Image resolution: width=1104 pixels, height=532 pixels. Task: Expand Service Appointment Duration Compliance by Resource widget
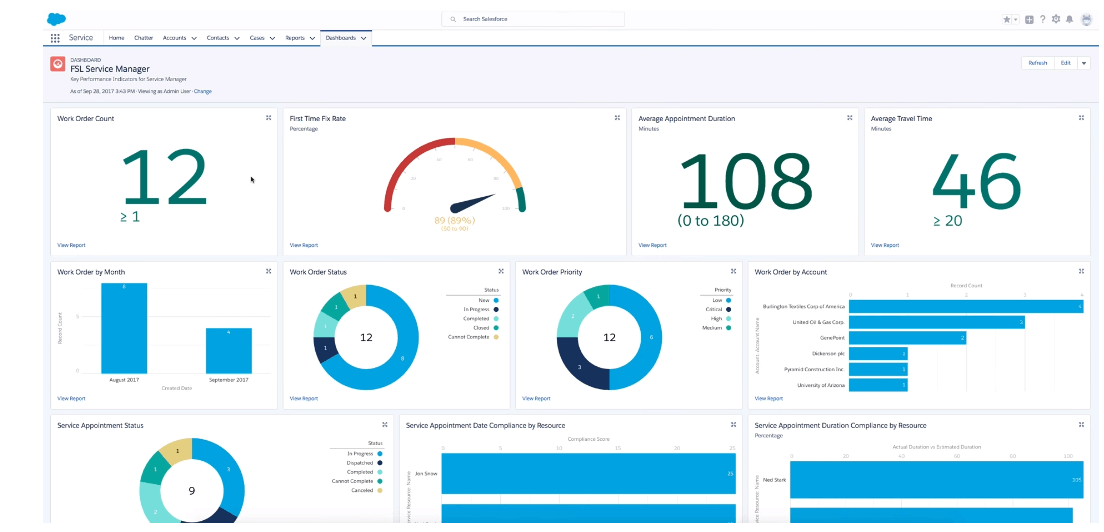(x=1081, y=424)
